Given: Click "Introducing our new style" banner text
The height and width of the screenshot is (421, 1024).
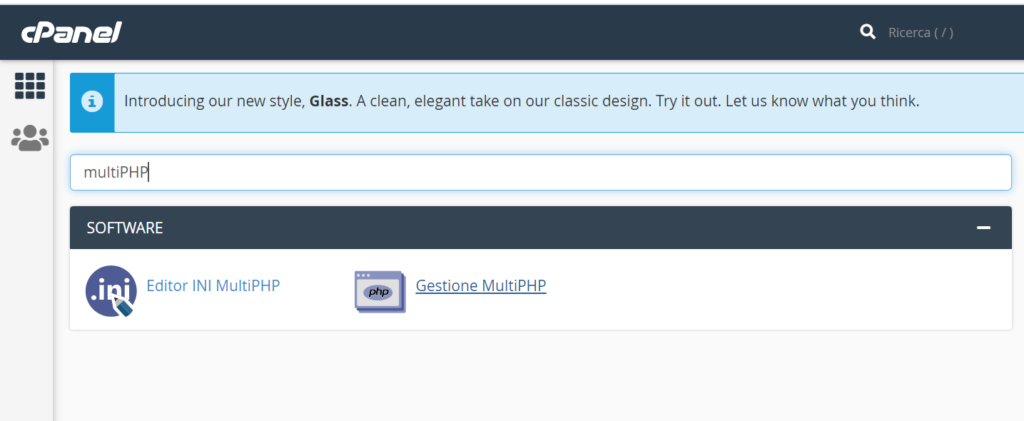Looking at the screenshot, I should (214, 101).
